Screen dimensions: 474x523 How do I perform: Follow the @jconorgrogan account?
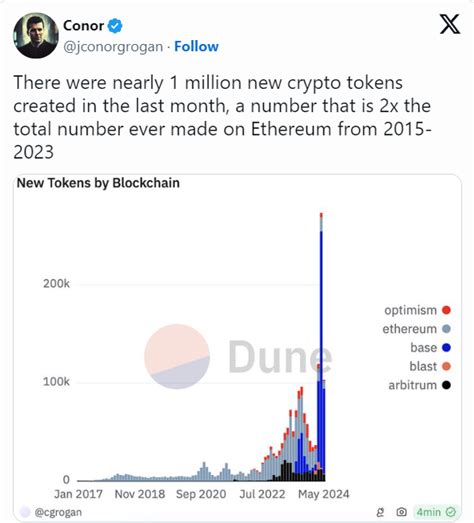pyautogui.click(x=196, y=46)
